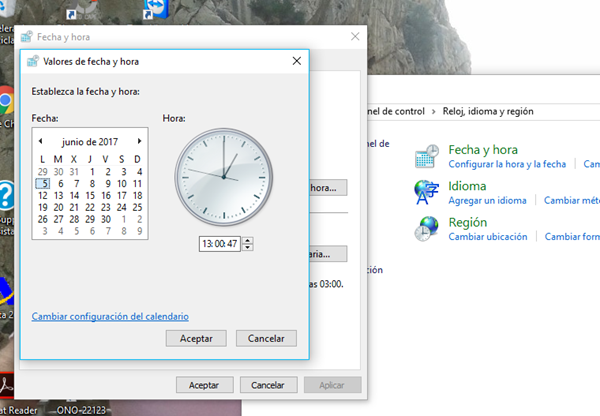Click Aceptar in Valores de fecha dialog

pos(196,338)
